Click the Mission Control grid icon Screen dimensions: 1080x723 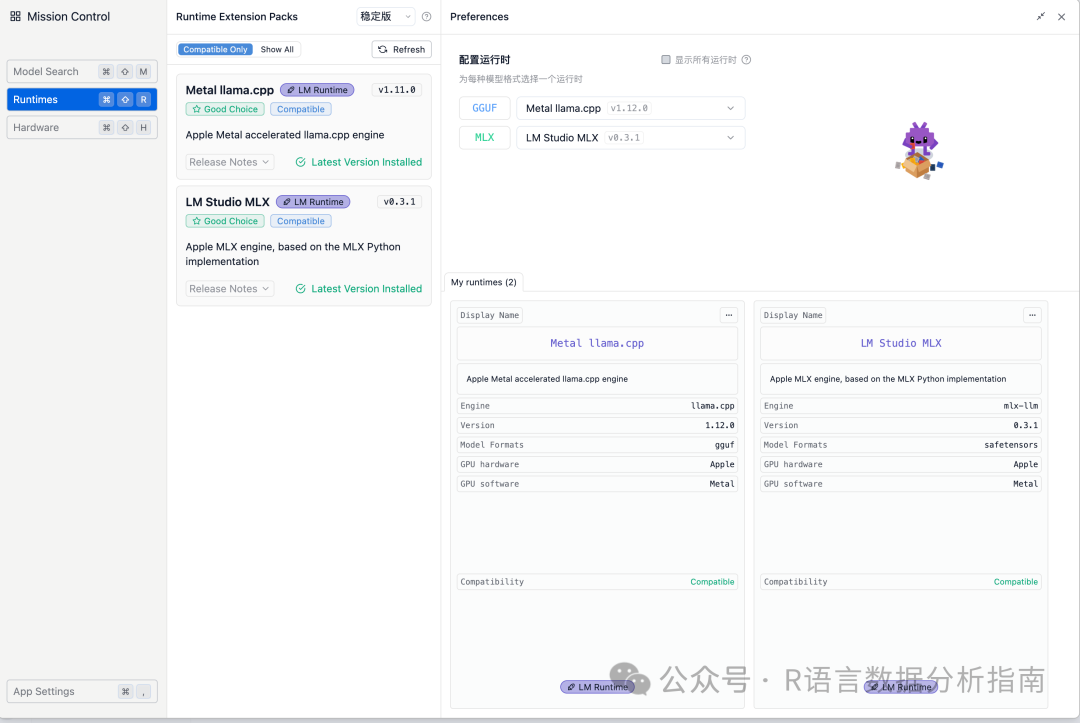click(15, 16)
